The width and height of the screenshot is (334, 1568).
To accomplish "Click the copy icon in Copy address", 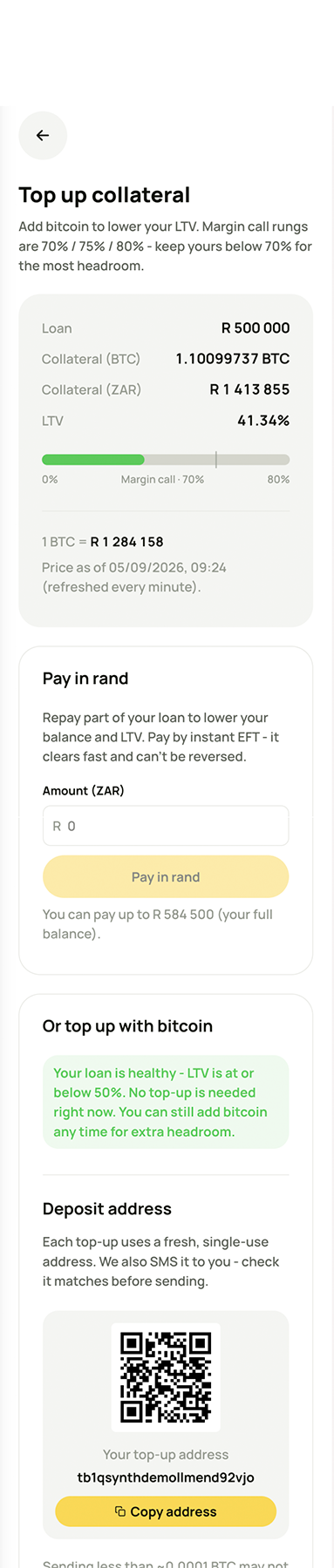I will tap(120, 1511).
